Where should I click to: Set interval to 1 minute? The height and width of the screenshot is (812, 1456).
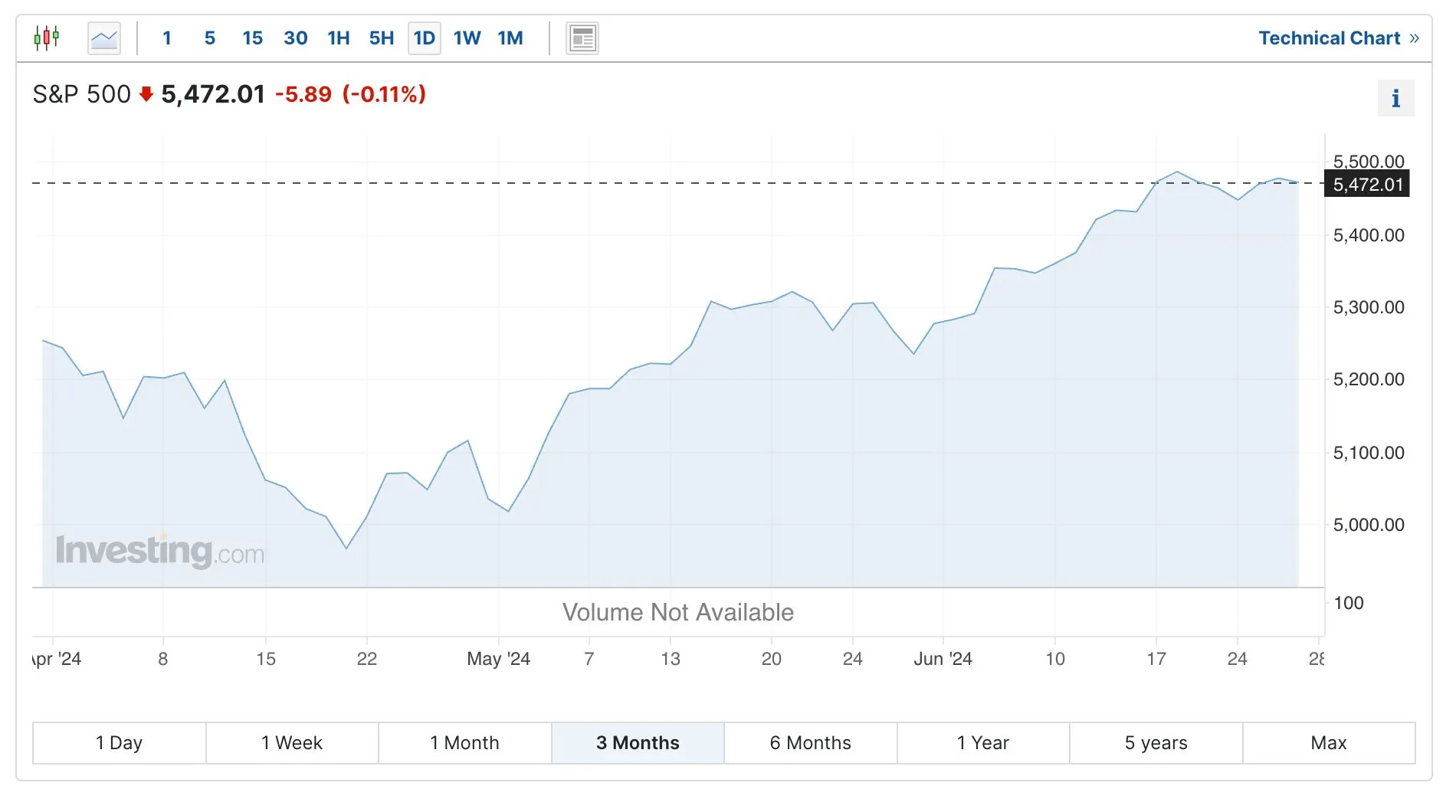pos(167,38)
